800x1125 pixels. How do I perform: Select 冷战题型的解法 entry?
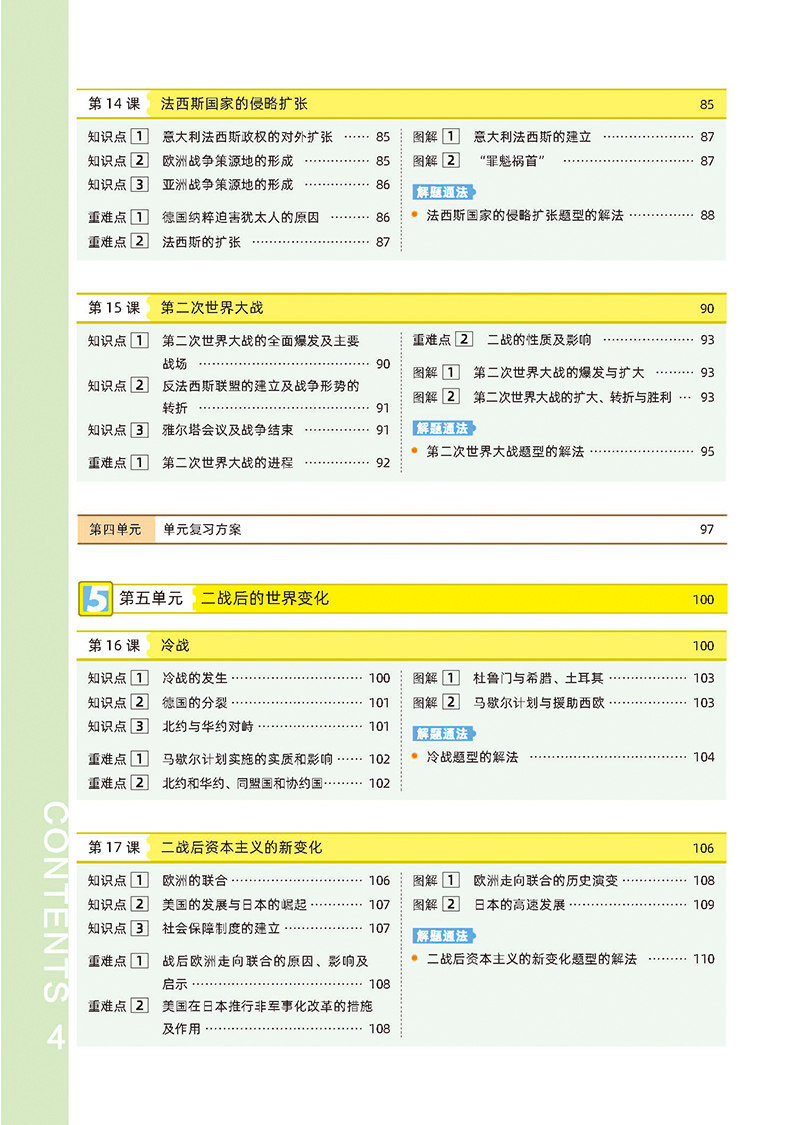472,757
